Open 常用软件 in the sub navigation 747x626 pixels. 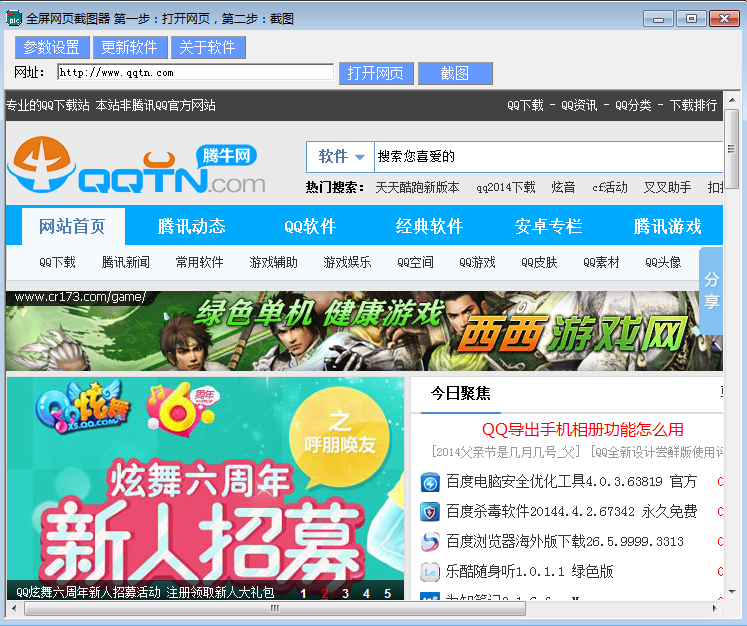pos(199,262)
